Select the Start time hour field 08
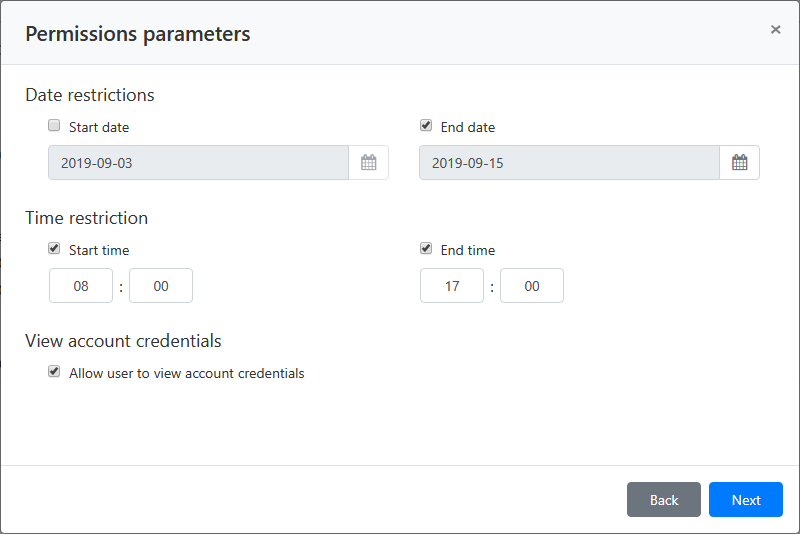 click(81, 286)
